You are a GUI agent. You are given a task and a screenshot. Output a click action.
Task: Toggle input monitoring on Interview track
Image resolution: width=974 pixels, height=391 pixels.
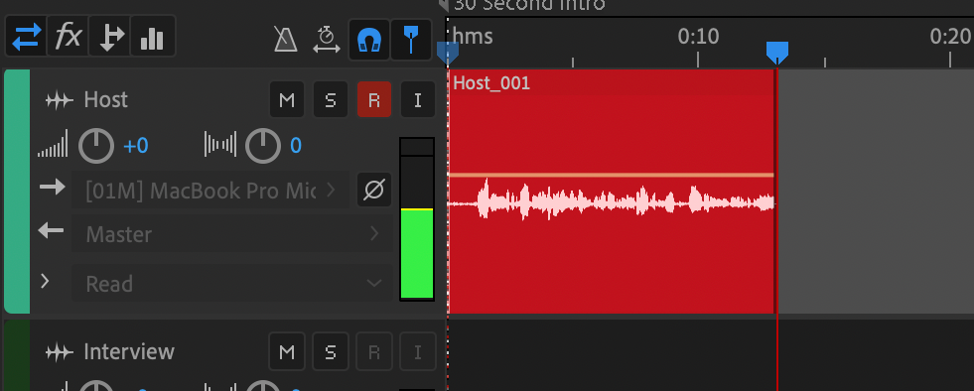point(417,352)
